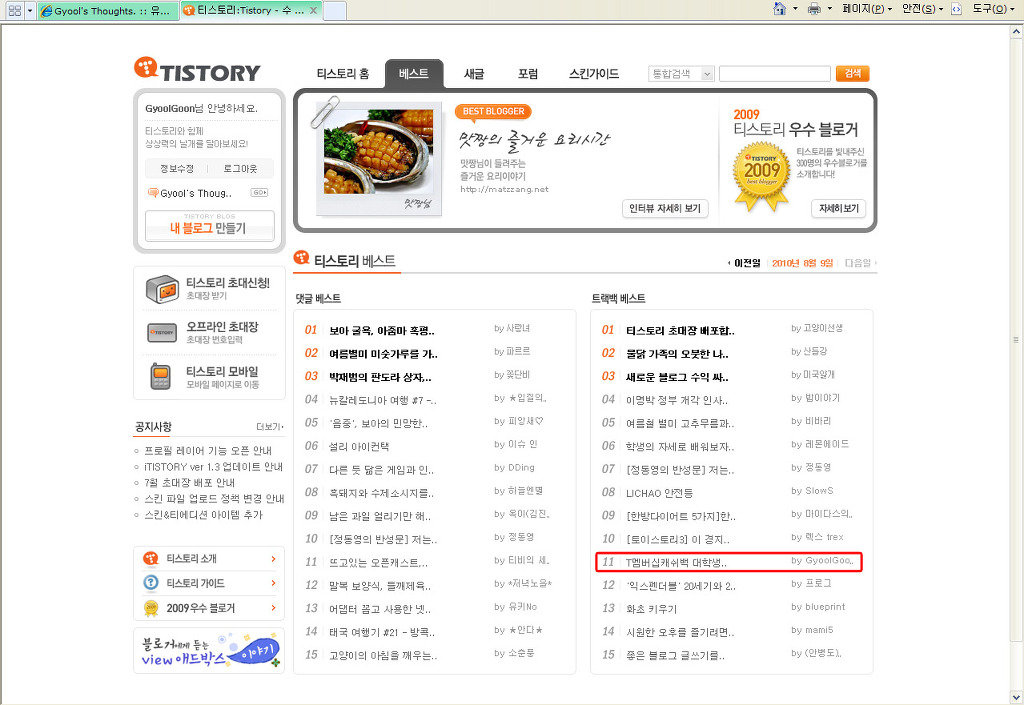Click the view 애드박스 banner

210,650
